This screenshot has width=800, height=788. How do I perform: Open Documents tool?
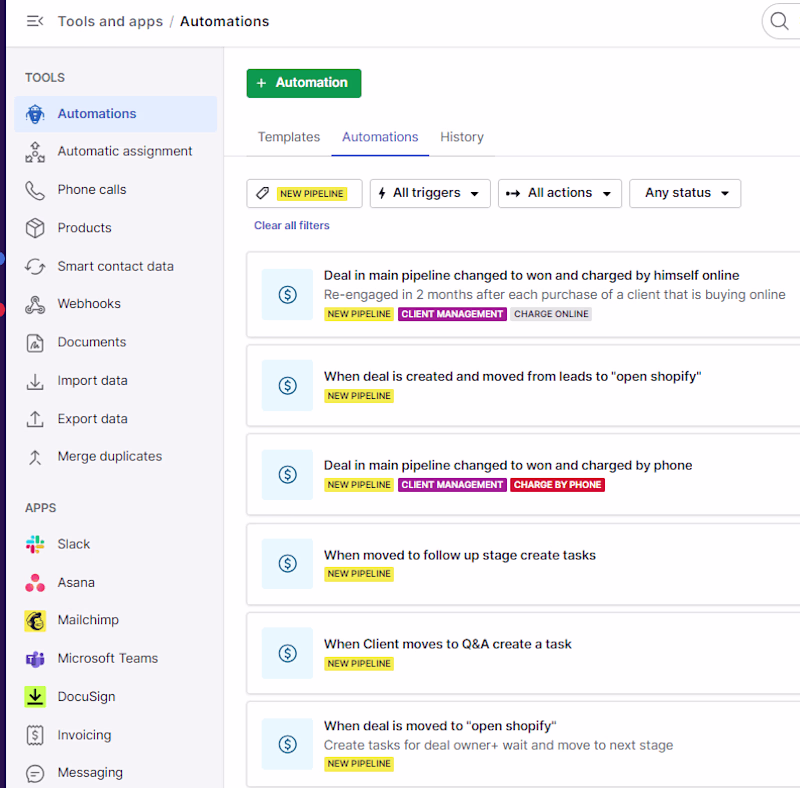pyautogui.click(x=116, y=342)
